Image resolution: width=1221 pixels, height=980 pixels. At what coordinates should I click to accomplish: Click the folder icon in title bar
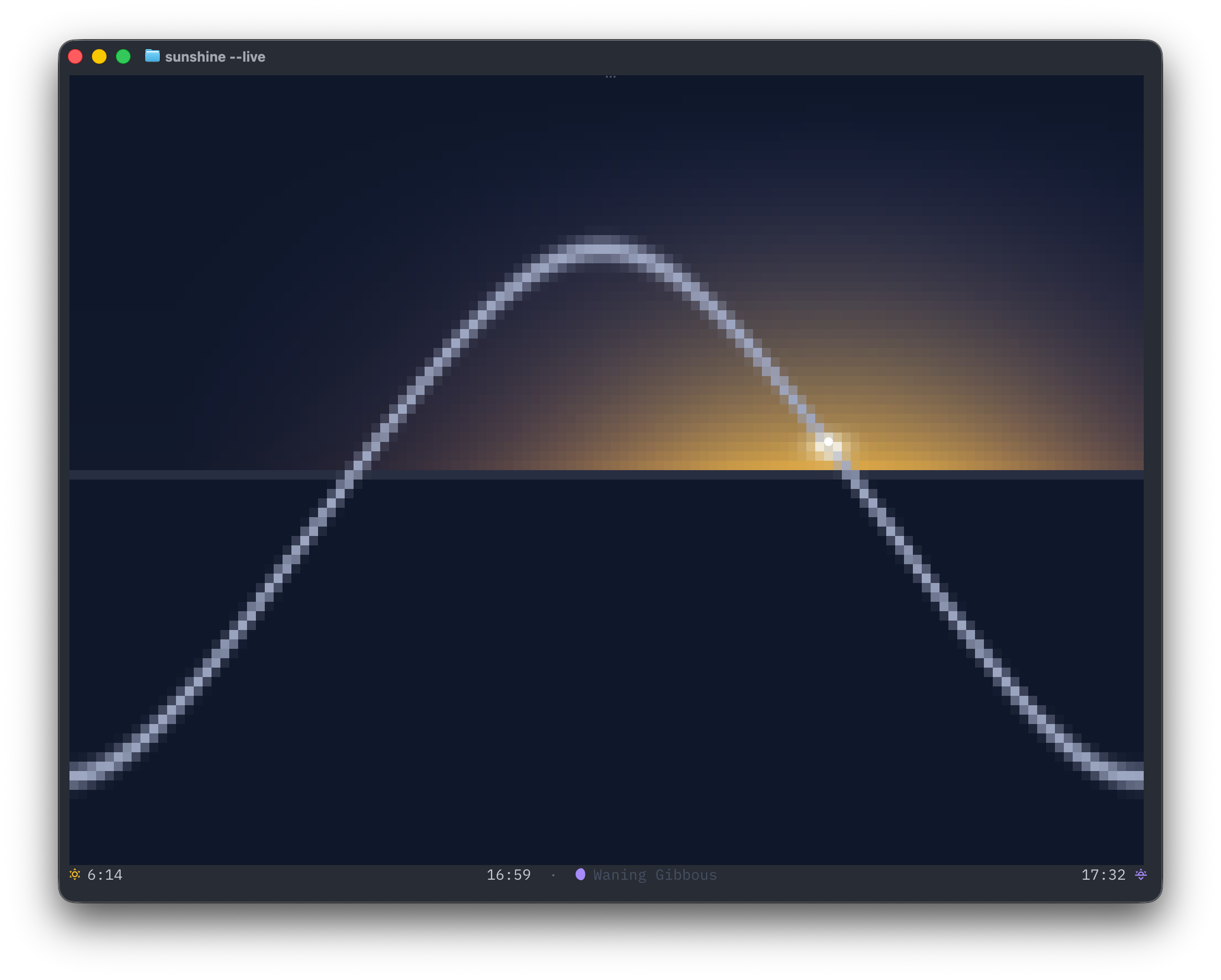pos(152,56)
